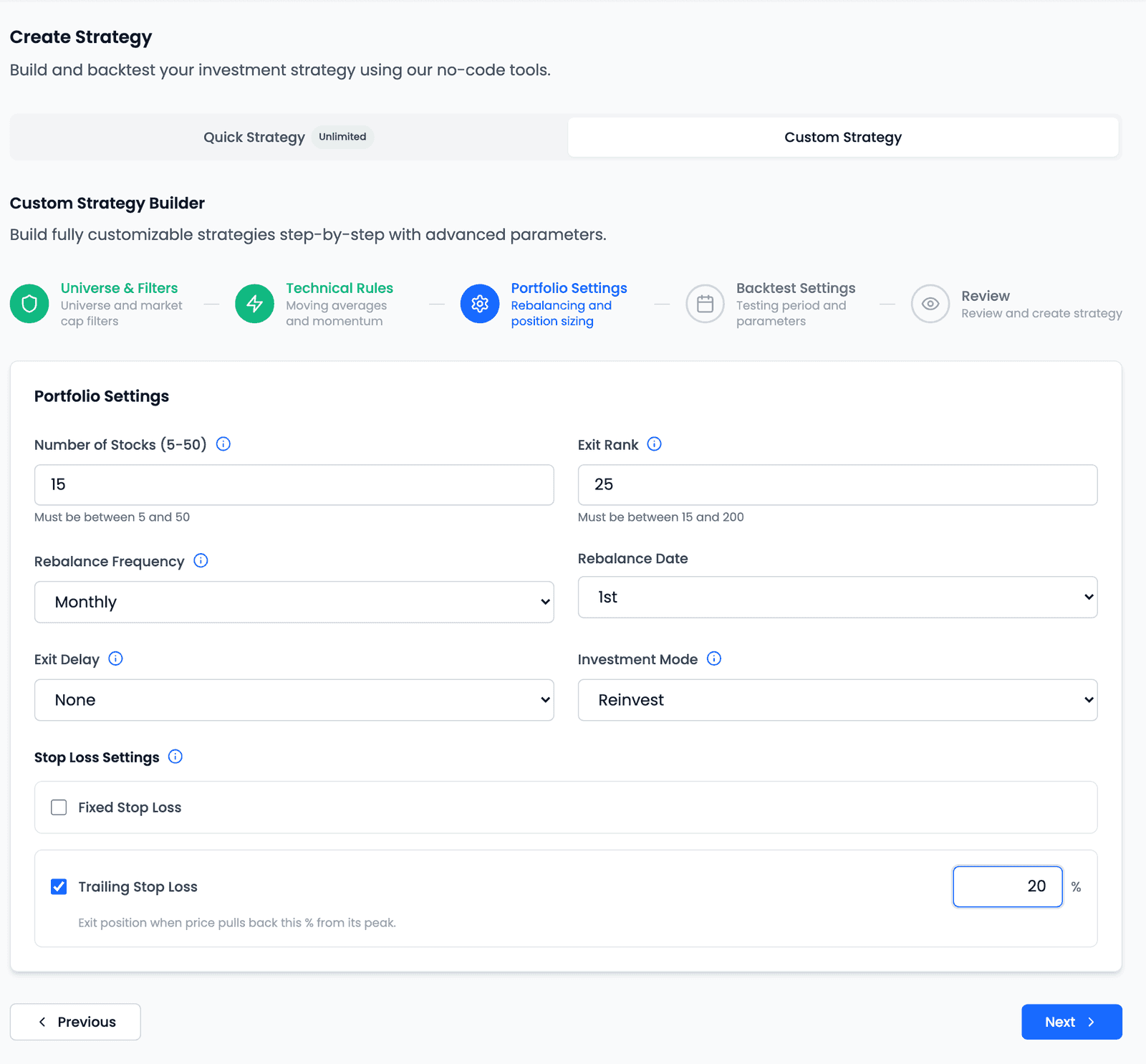
Task: Click the Exit Rank input field
Action: coord(838,485)
